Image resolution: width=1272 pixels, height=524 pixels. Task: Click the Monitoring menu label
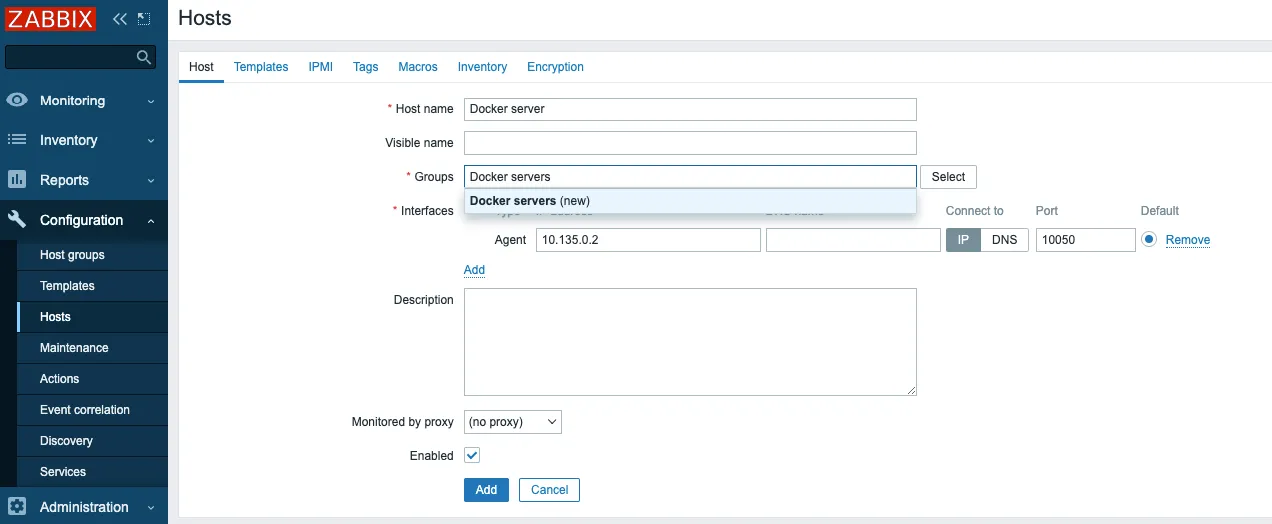point(72,101)
